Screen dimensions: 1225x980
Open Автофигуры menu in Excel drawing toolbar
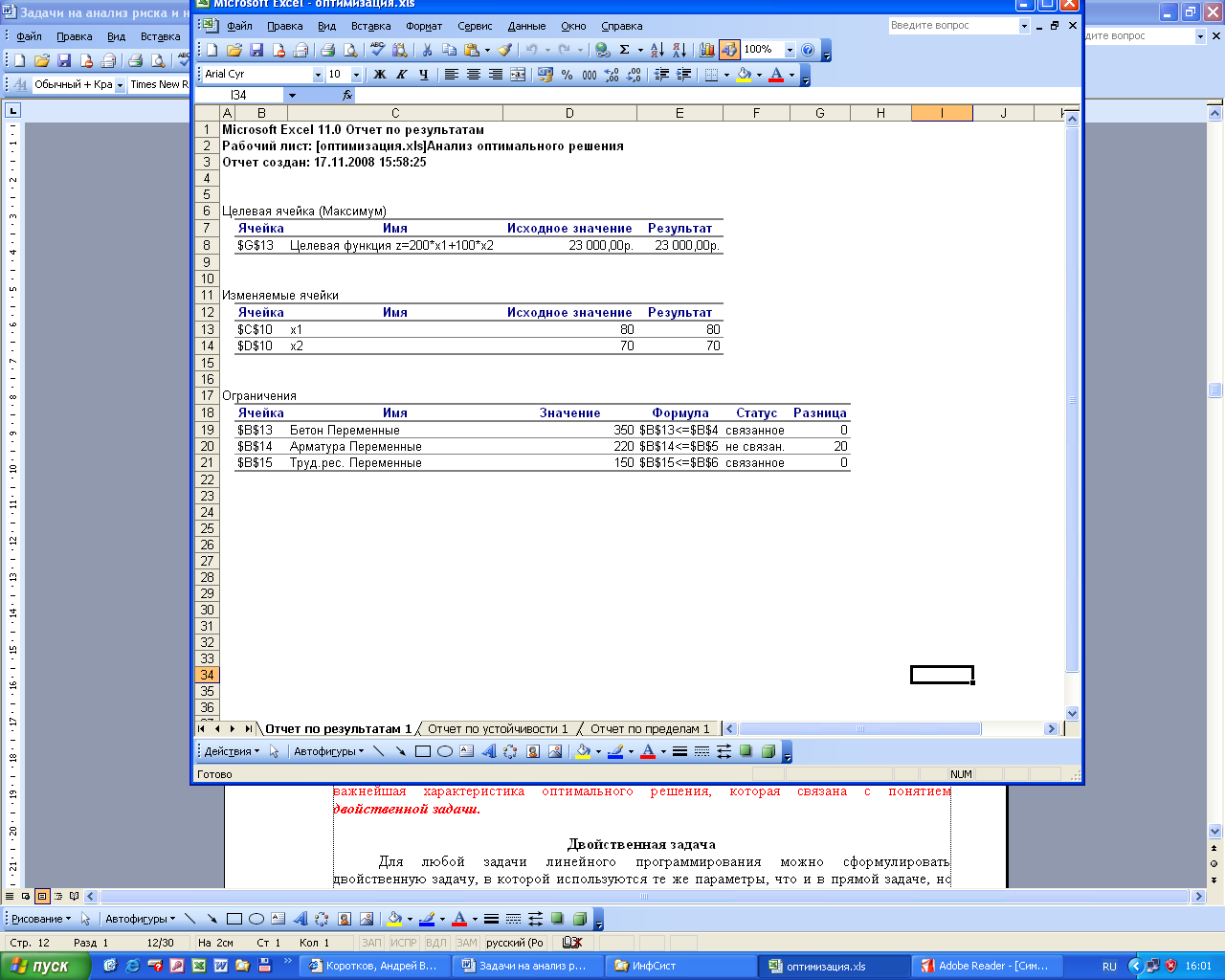click(329, 751)
